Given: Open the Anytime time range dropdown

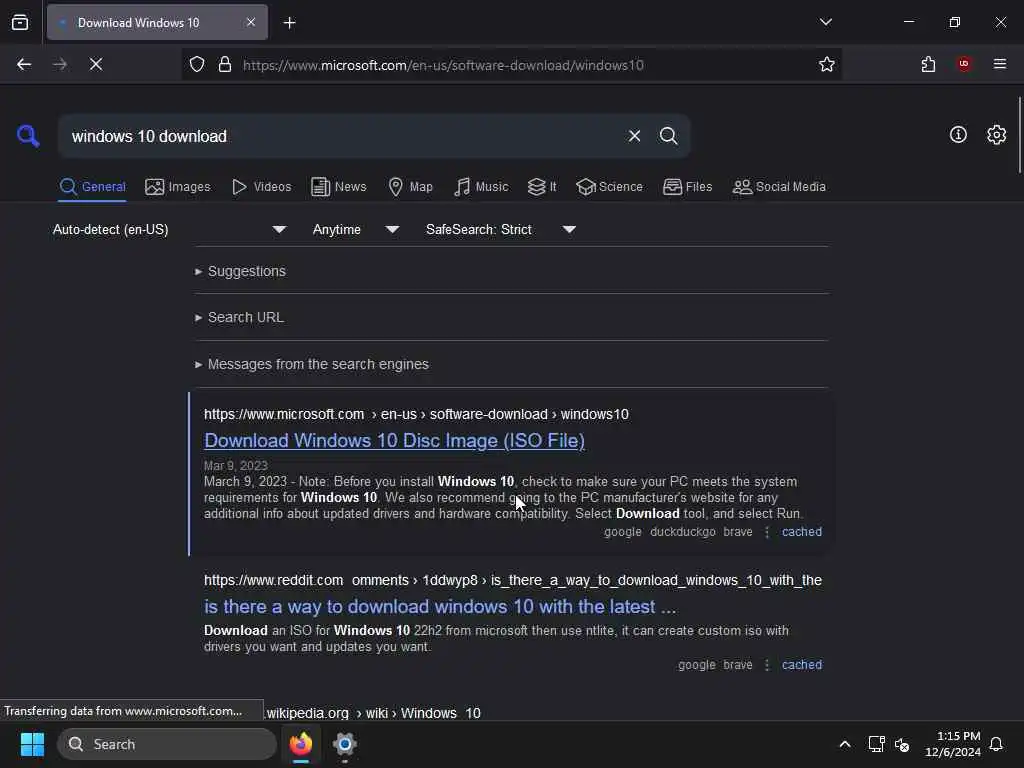Looking at the screenshot, I should click(x=355, y=229).
